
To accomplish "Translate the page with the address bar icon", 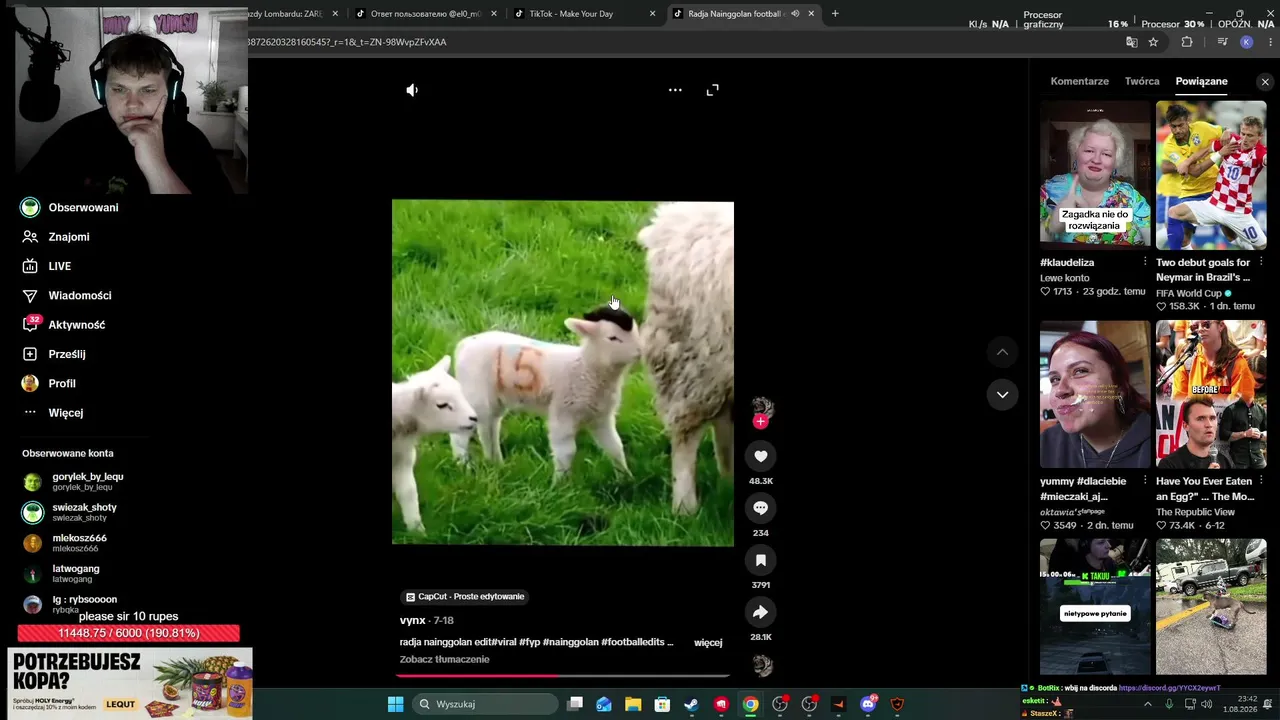I will (x=1131, y=42).
